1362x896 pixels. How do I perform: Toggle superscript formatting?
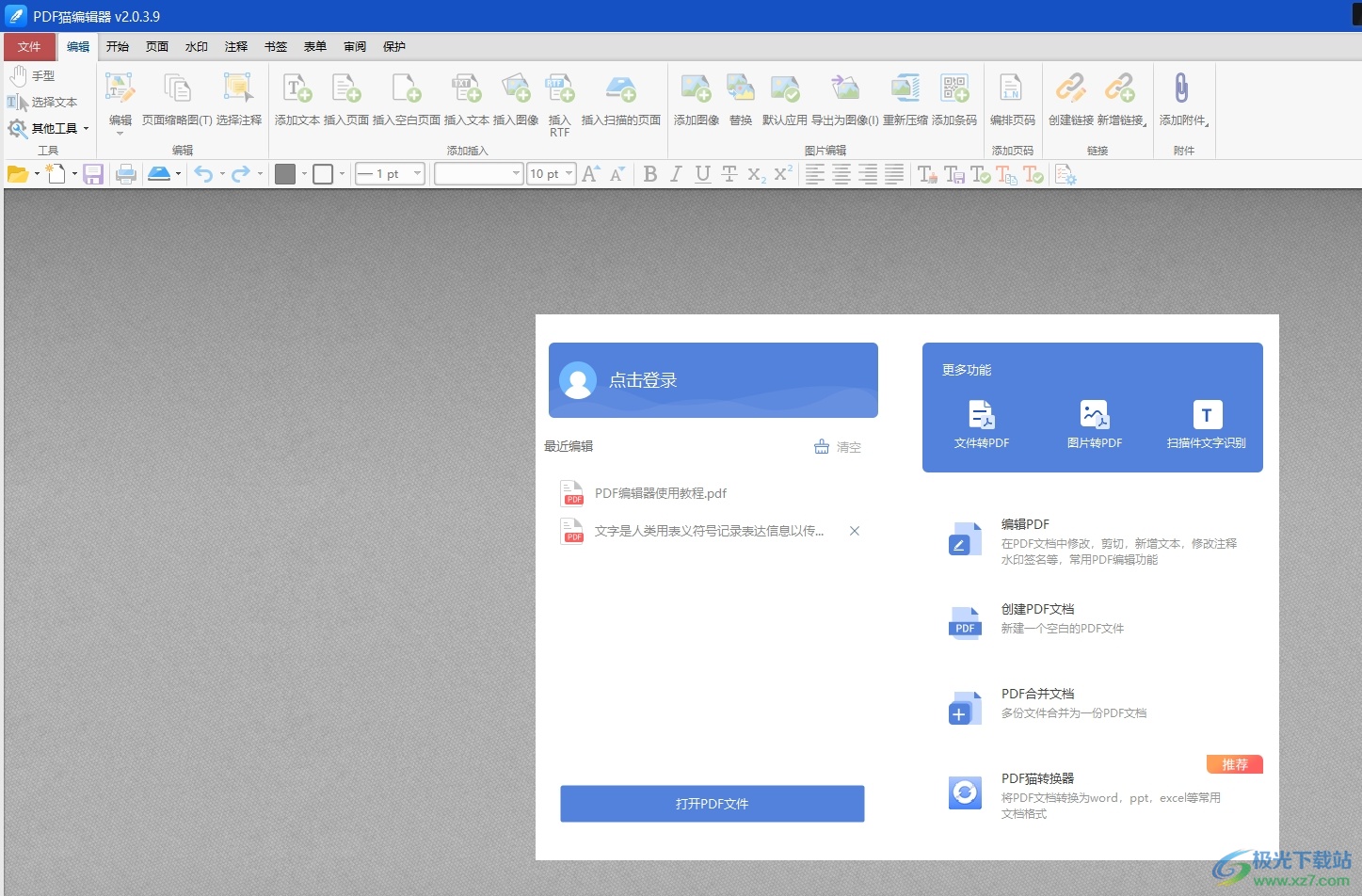point(783,174)
